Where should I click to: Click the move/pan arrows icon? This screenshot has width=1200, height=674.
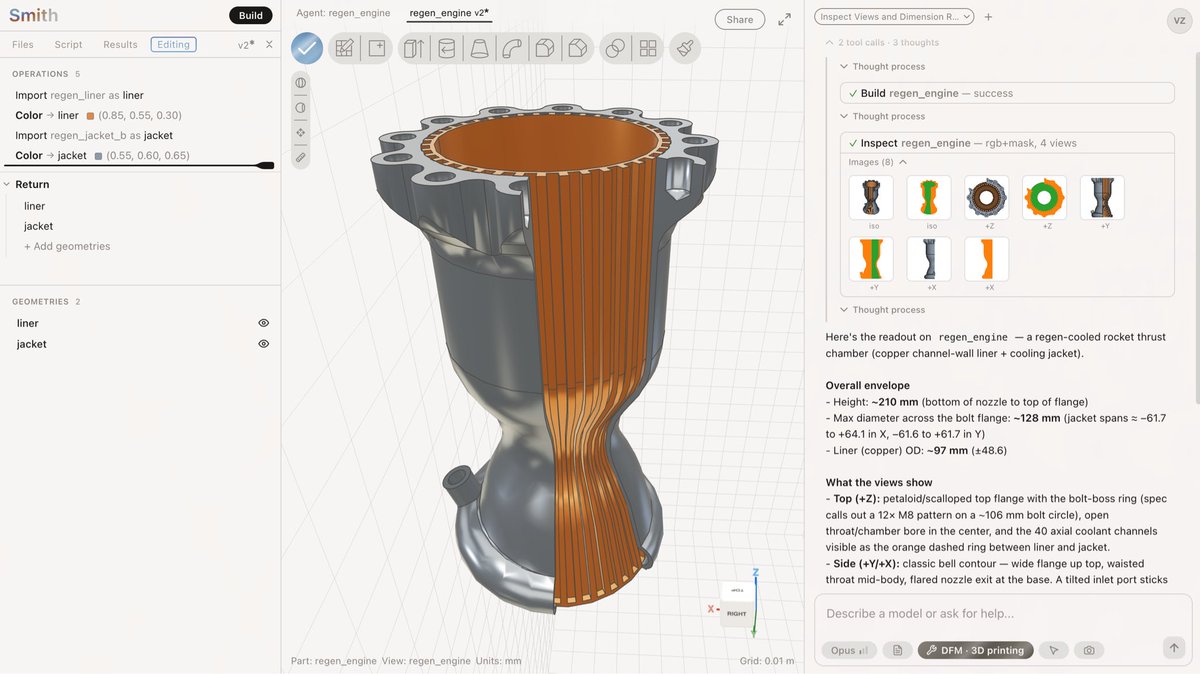301,132
